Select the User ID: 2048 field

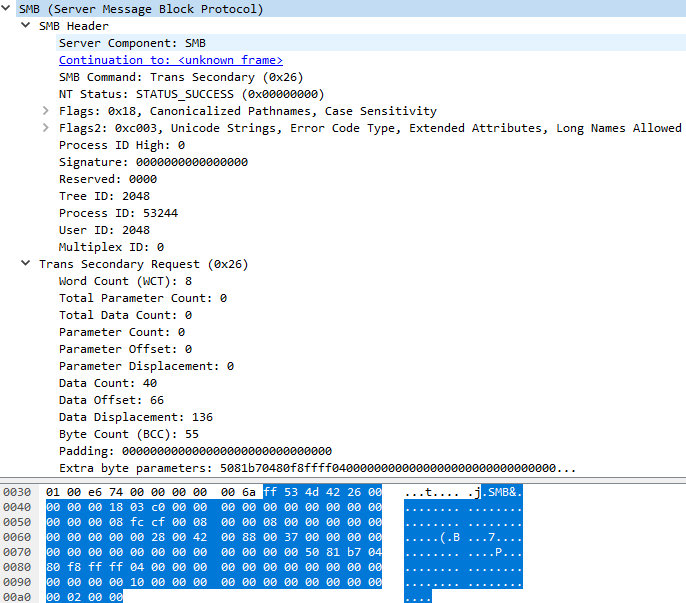[x=104, y=230]
